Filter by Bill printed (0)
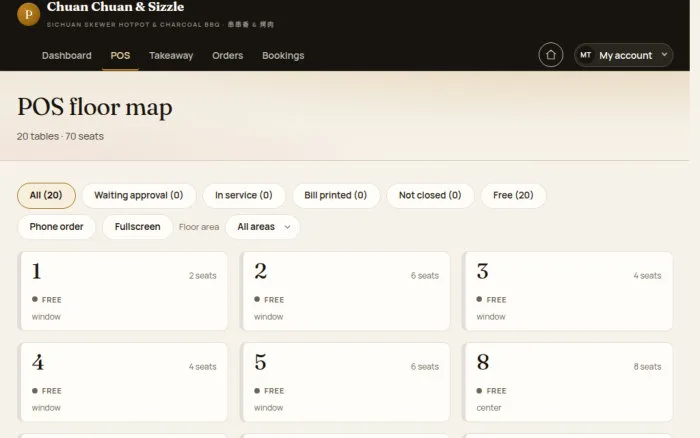The image size is (700, 438). [335, 195]
